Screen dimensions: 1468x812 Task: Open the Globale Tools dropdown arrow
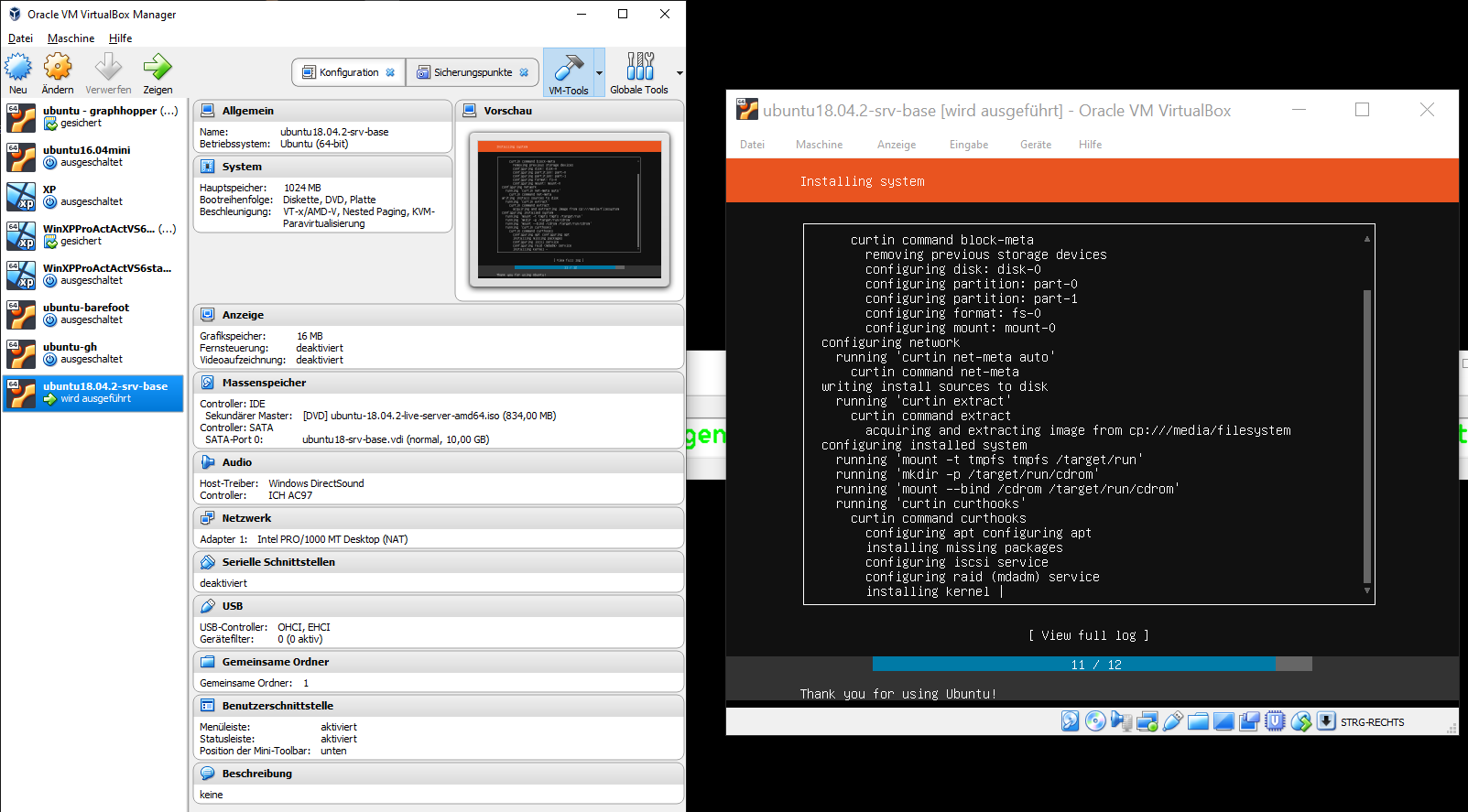click(680, 72)
